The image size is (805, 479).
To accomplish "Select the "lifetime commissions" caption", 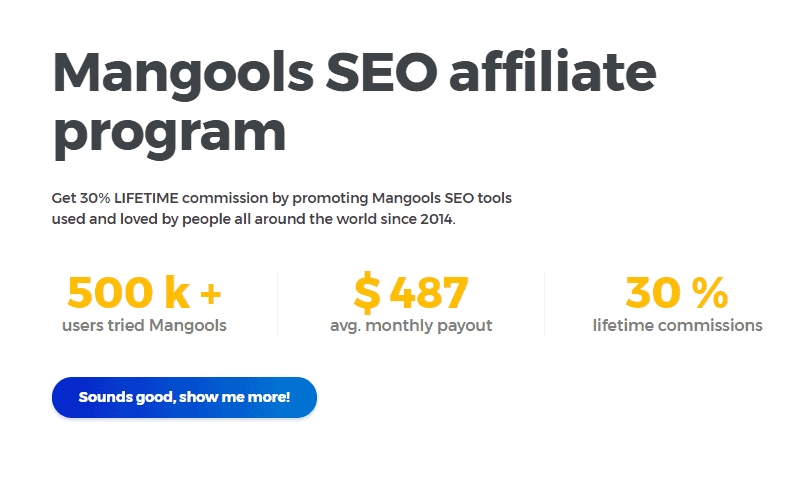I will pyautogui.click(x=677, y=325).
